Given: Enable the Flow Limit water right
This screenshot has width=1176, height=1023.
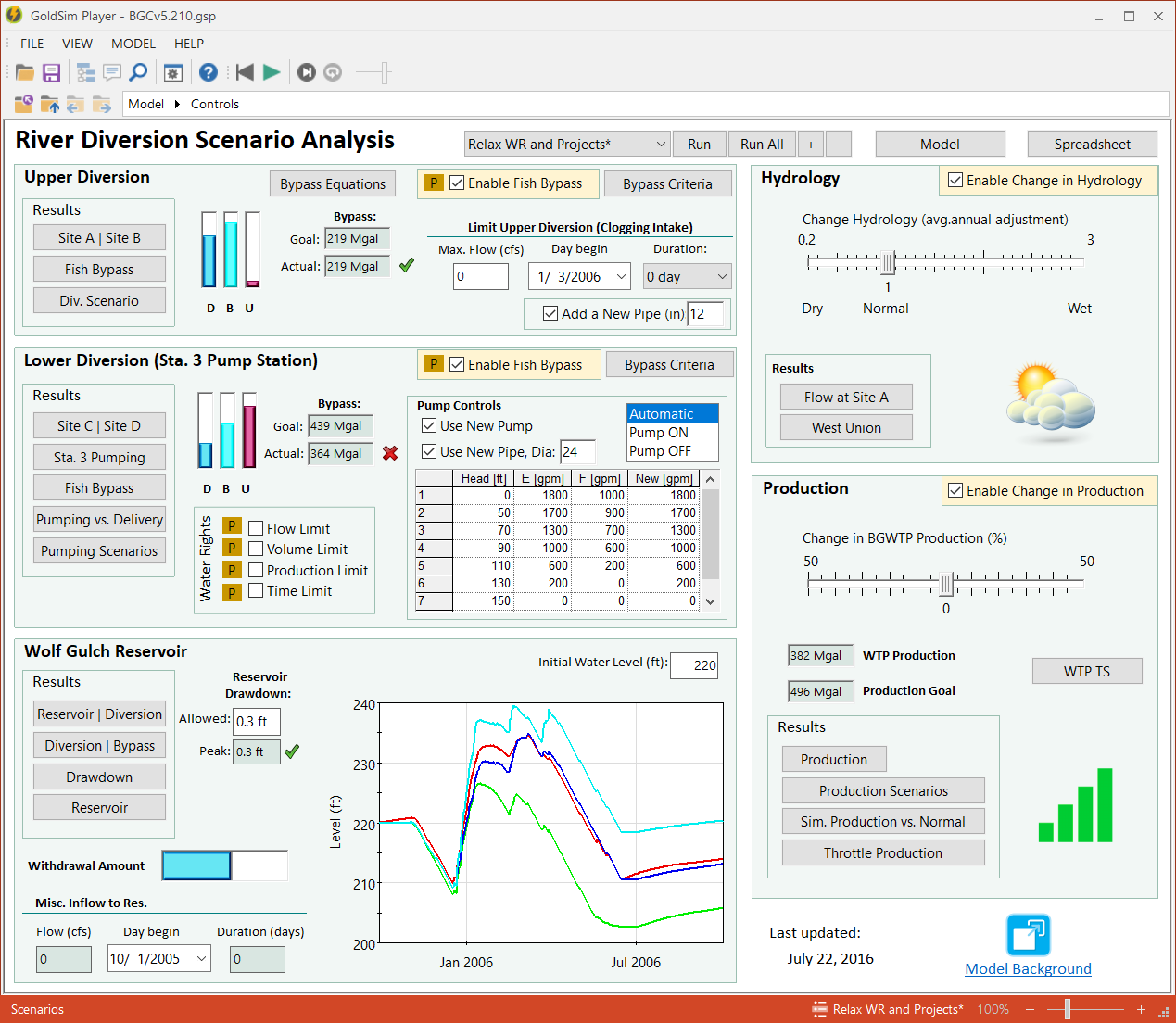Looking at the screenshot, I should pyautogui.click(x=257, y=528).
